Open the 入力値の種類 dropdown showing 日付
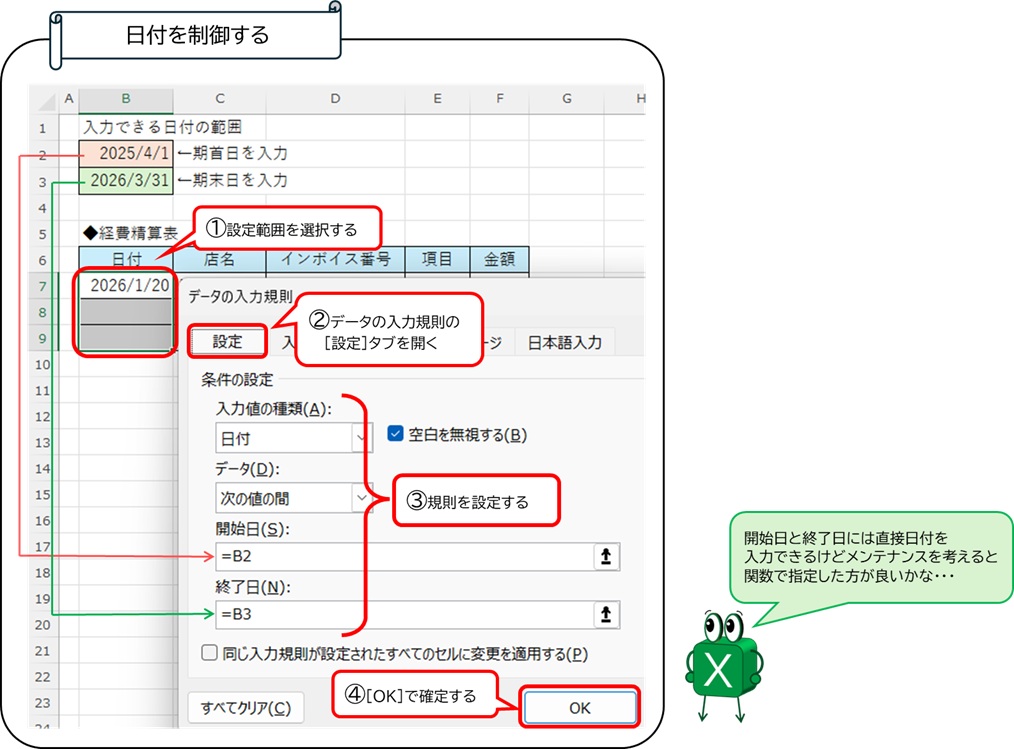The image size is (1014, 749). [361, 437]
